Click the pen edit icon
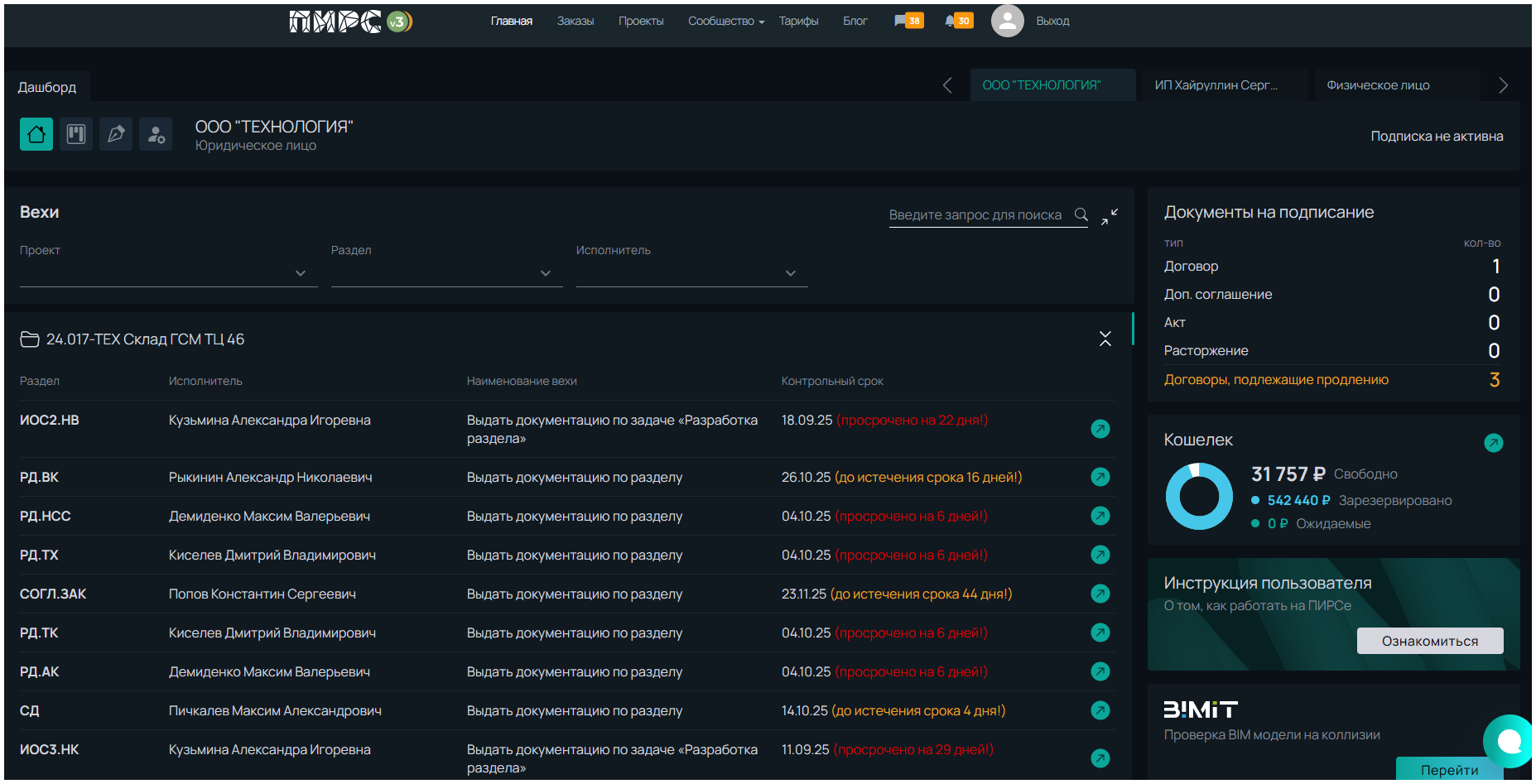The height and width of the screenshot is (784, 1536). click(x=116, y=134)
